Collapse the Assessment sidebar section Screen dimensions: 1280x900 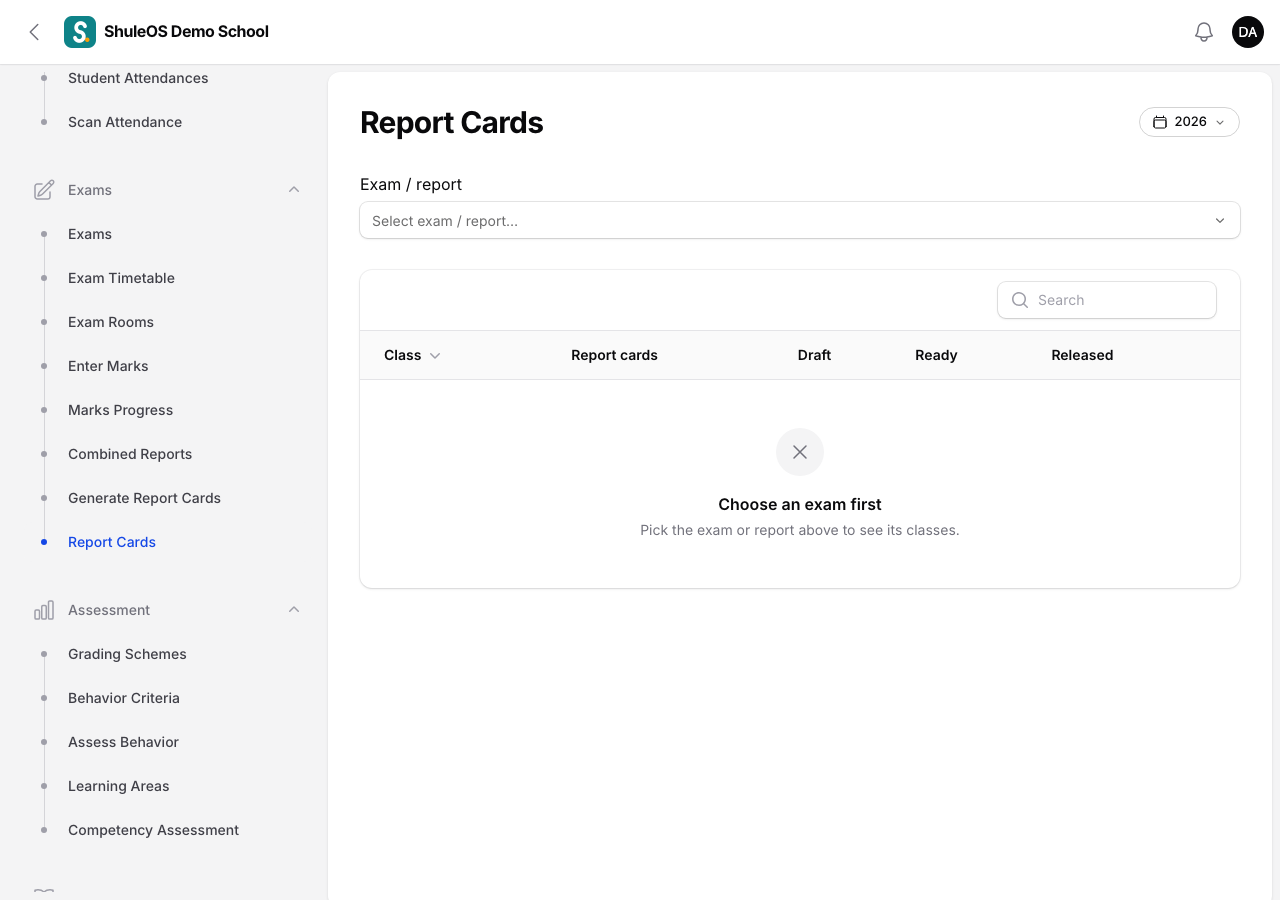[294, 610]
